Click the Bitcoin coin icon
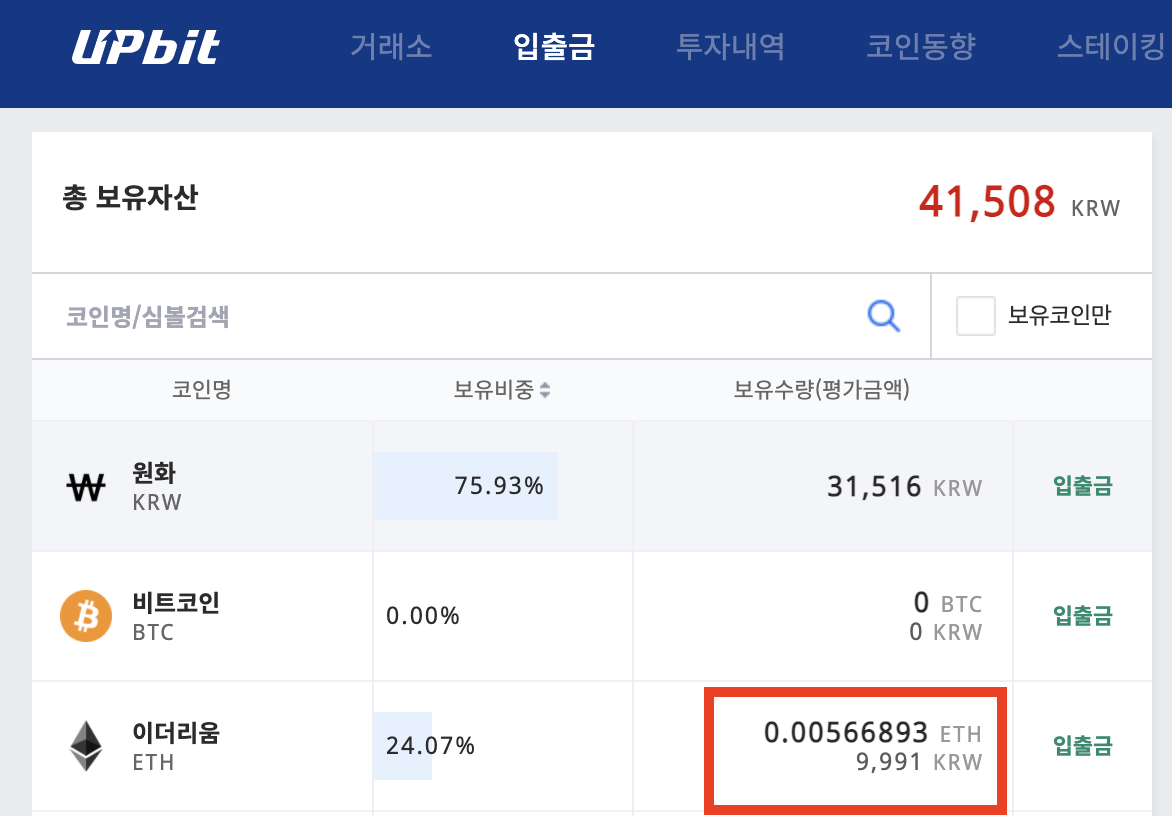 coord(86,616)
